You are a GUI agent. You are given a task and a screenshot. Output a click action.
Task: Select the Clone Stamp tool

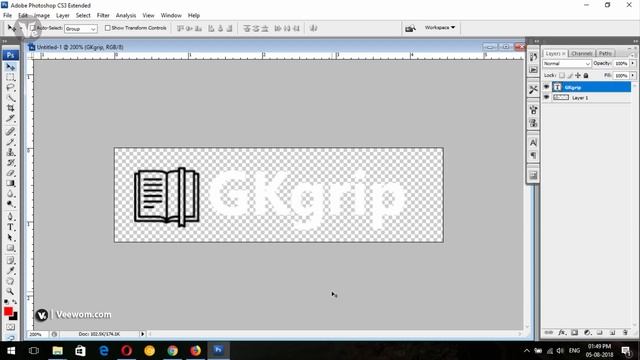[11, 152]
